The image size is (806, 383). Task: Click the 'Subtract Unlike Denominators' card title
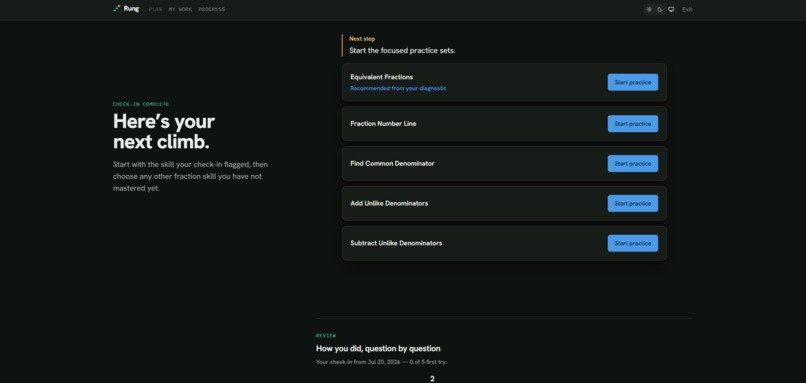(x=396, y=243)
